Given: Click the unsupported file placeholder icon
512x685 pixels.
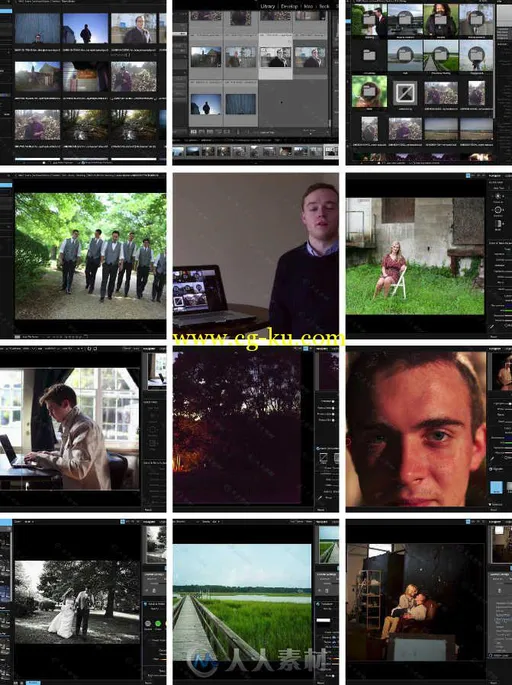Looking at the screenshot, I should (405, 92).
